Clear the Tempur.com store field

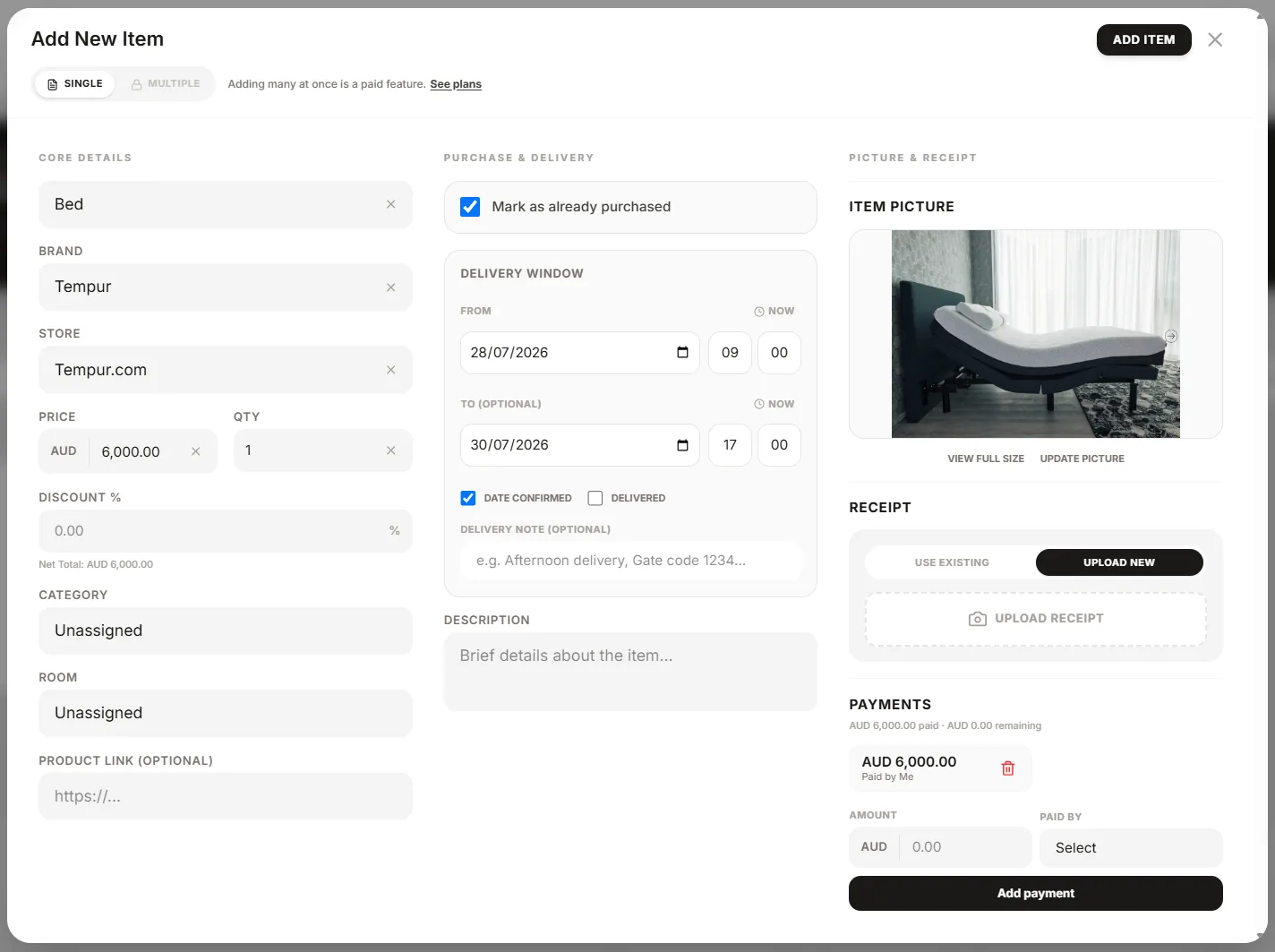pos(390,370)
